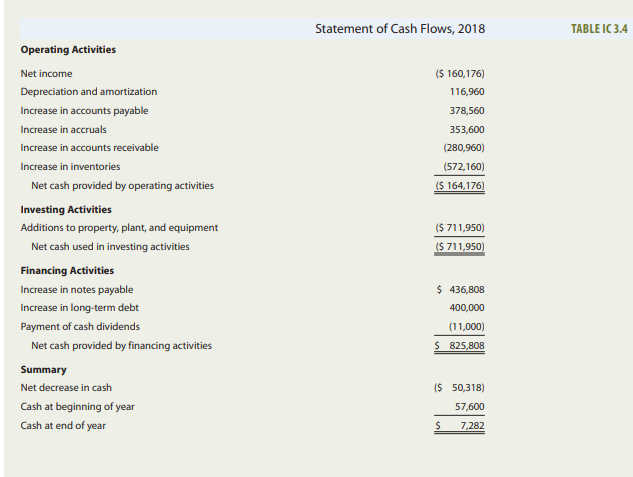Click the Statement of Cash Flows, 2018 title
The height and width of the screenshot is (477, 633).
pos(399,28)
